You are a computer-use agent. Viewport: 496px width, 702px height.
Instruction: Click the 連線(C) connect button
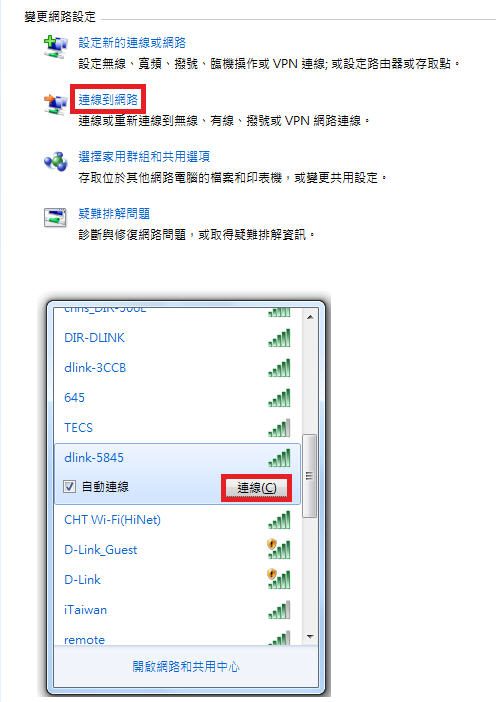[257, 488]
